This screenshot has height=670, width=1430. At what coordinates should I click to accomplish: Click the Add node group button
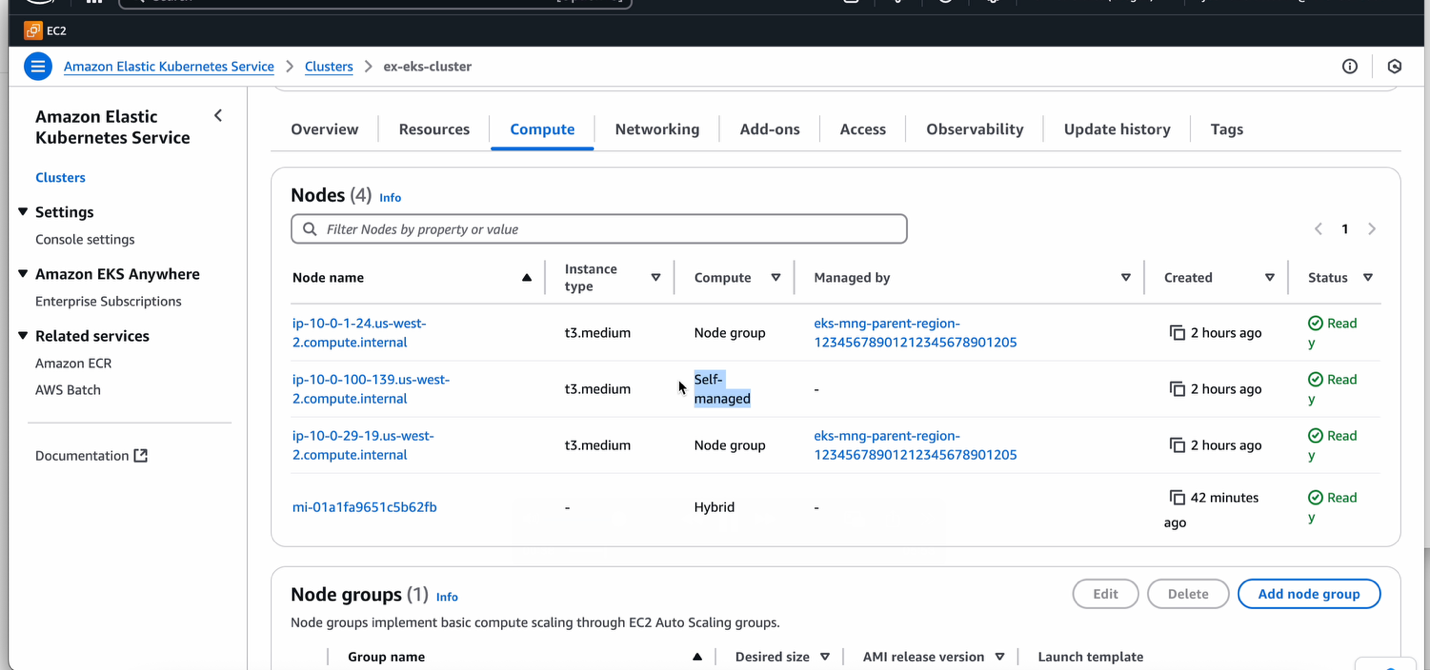coord(1308,594)
